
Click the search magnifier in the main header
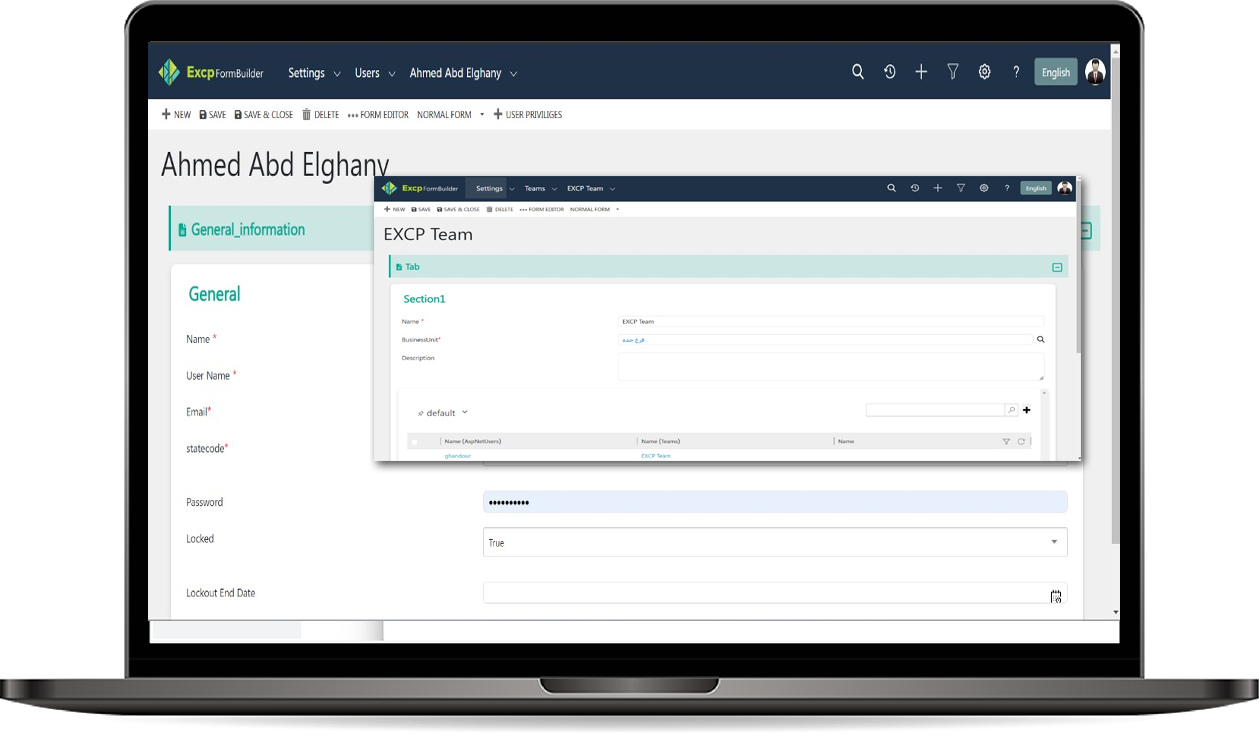point(857,72)
